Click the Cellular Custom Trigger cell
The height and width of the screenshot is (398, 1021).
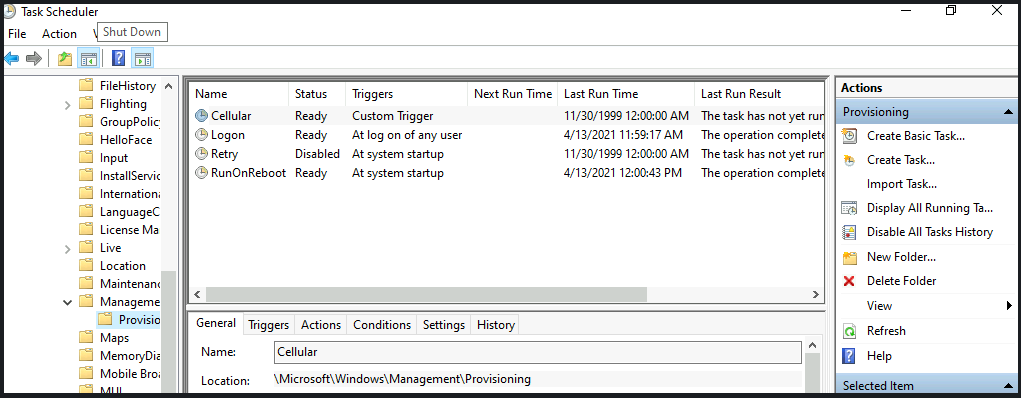393,116
